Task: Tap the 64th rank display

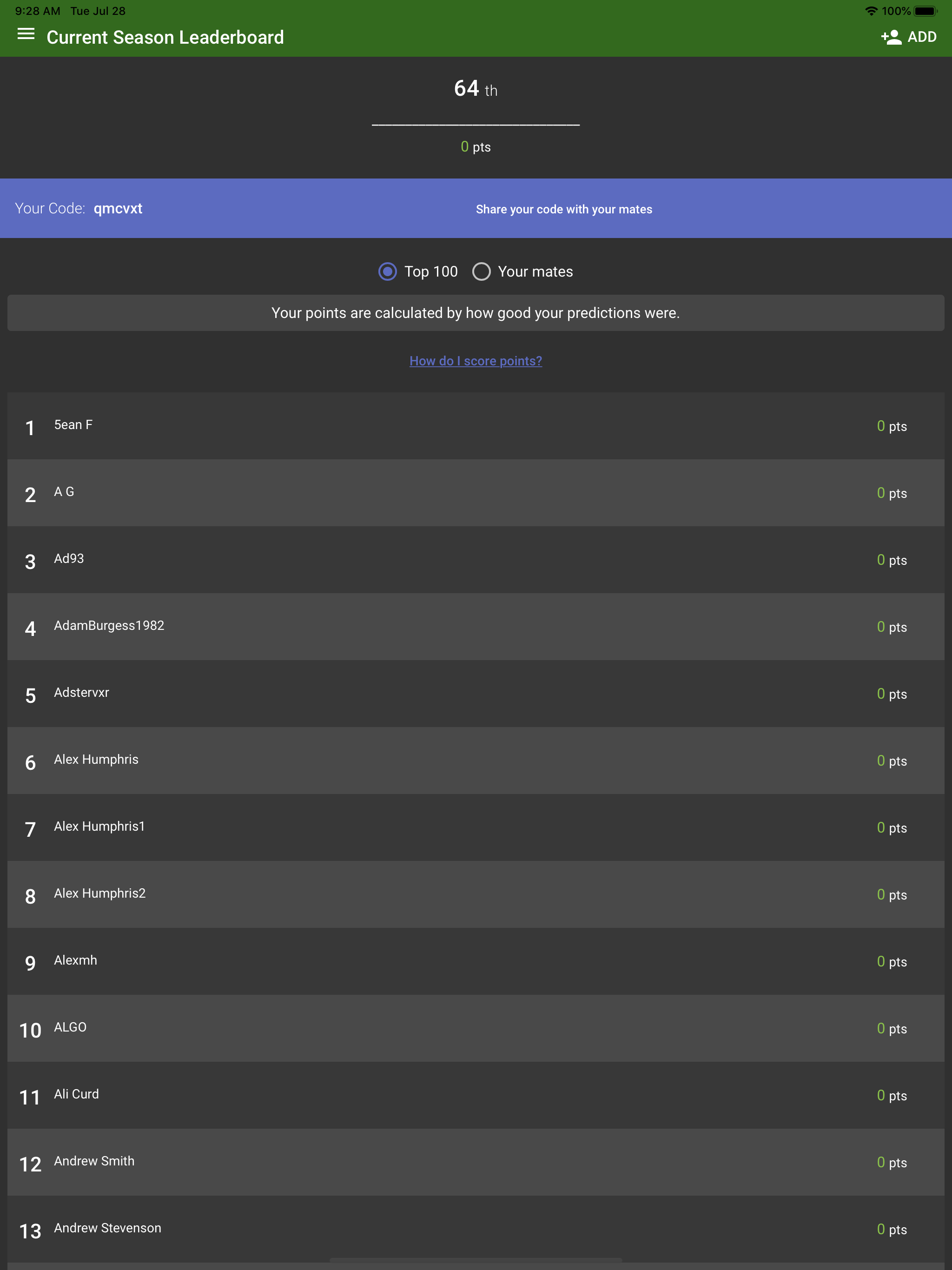Action: [x=476, y=89]
